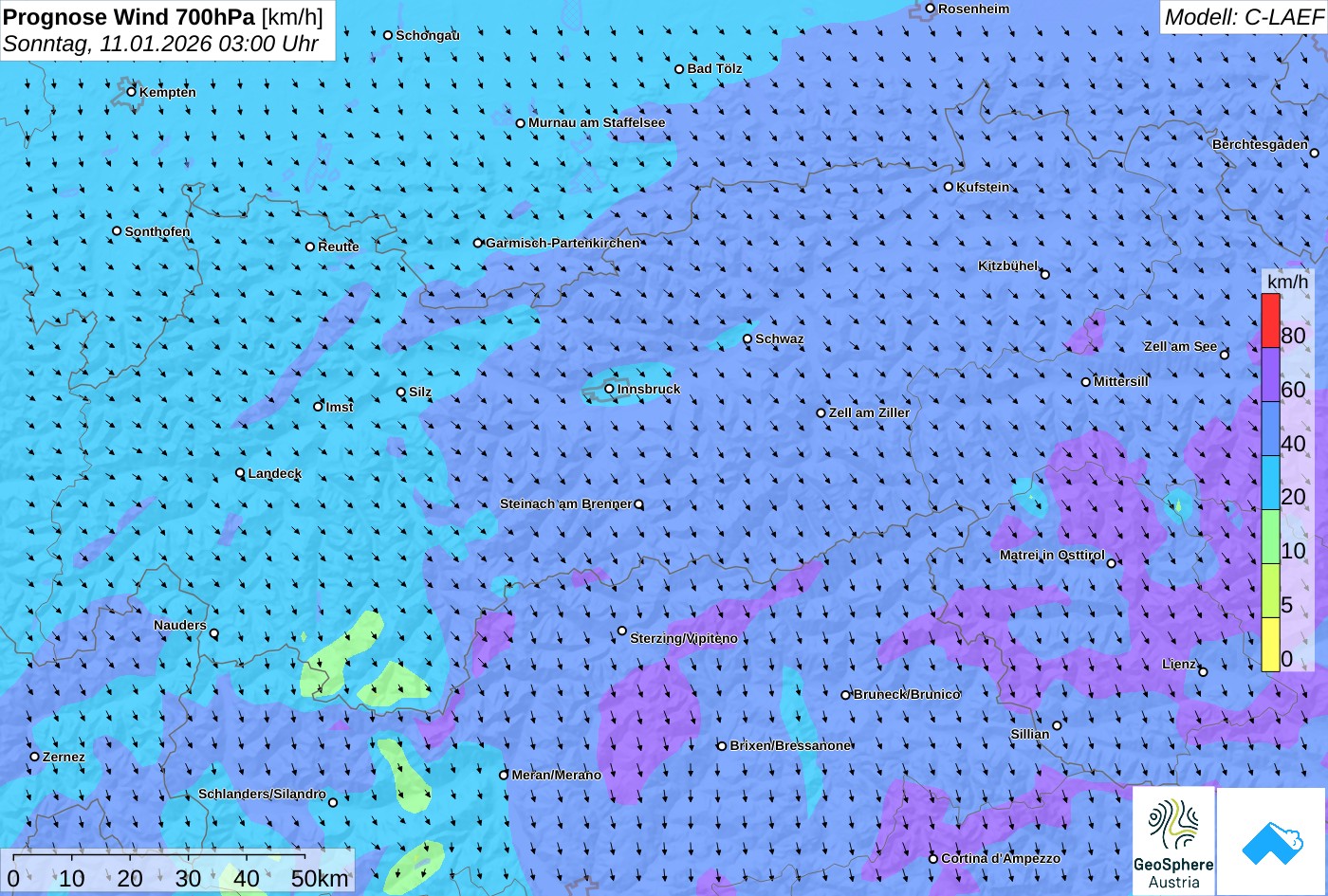Click the 'Imst' town label
Screen dimensions: 1328x896
pyautogui.click(x=340, y=407)
